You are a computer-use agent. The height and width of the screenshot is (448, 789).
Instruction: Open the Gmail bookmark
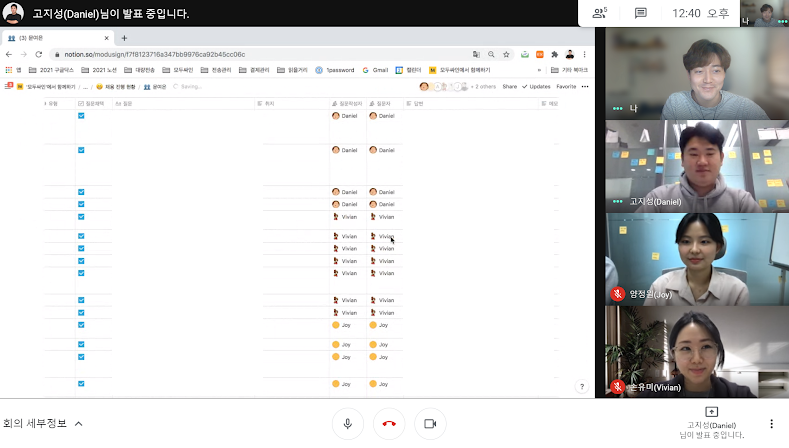375,70
